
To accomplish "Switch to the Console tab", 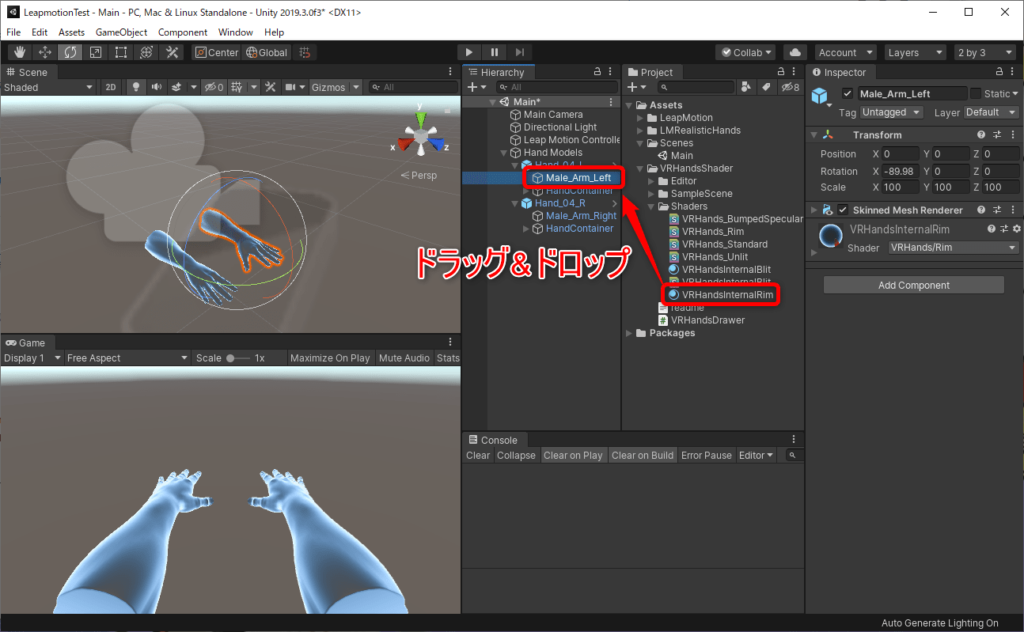I will [x=494, y=440].
